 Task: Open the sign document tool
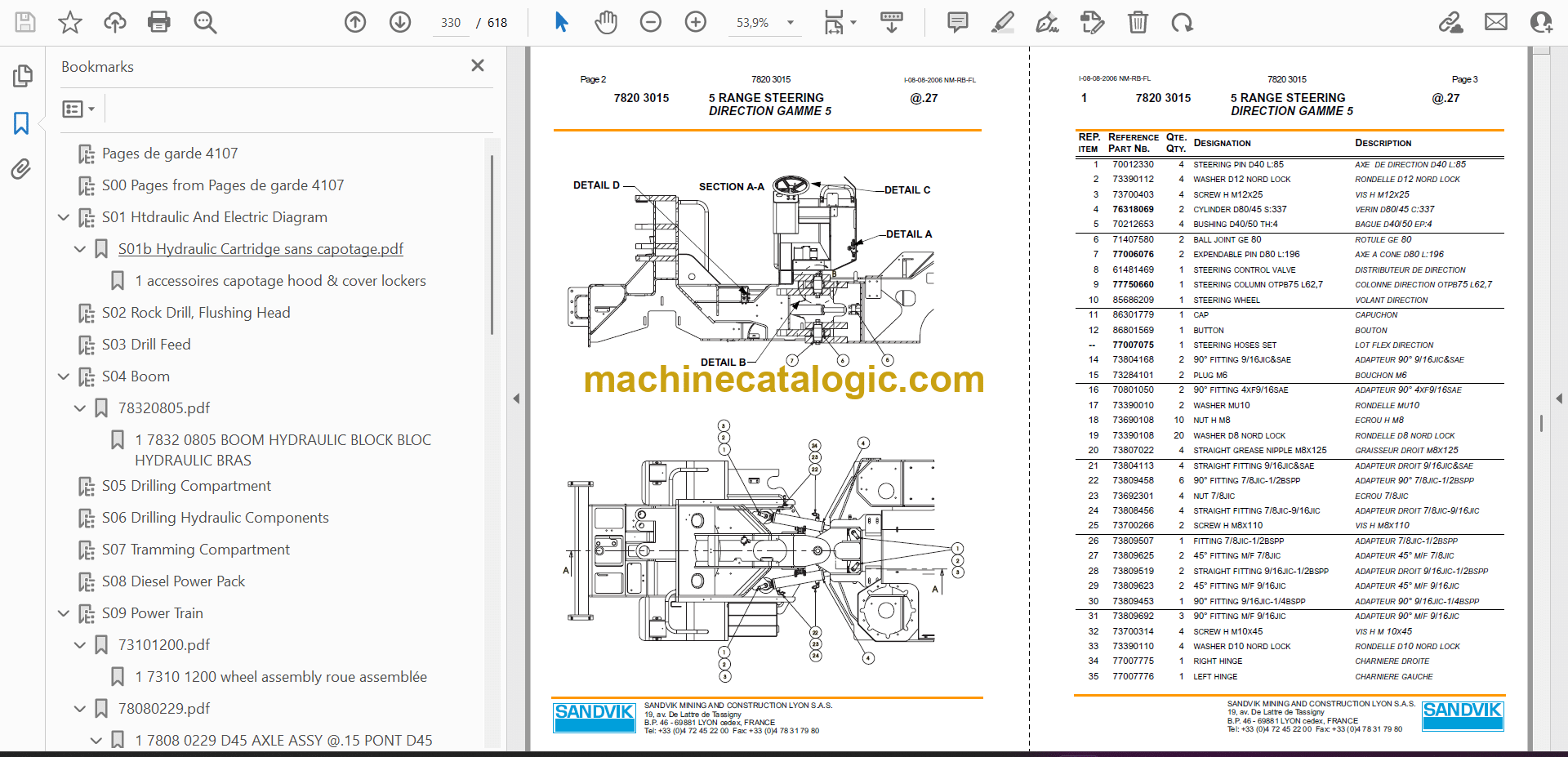coord(1048,22)
